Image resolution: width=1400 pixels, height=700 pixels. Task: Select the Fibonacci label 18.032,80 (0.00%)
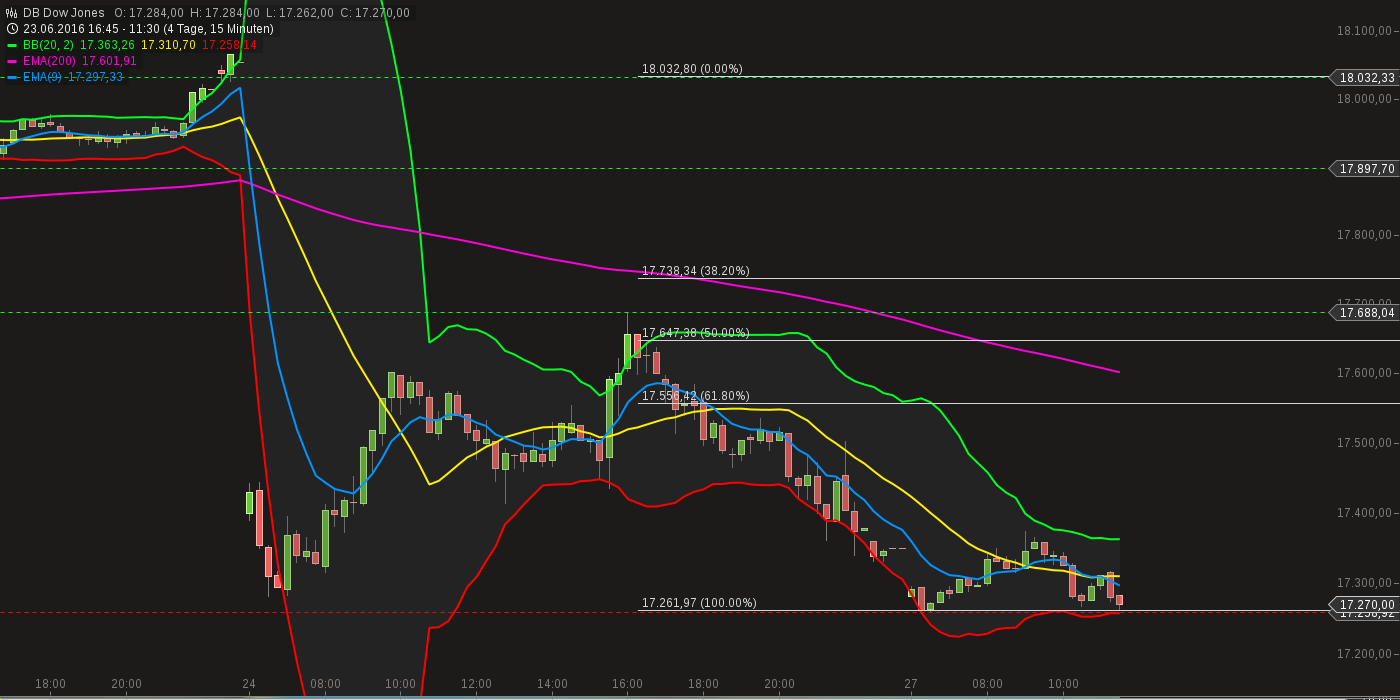point(692,69)
